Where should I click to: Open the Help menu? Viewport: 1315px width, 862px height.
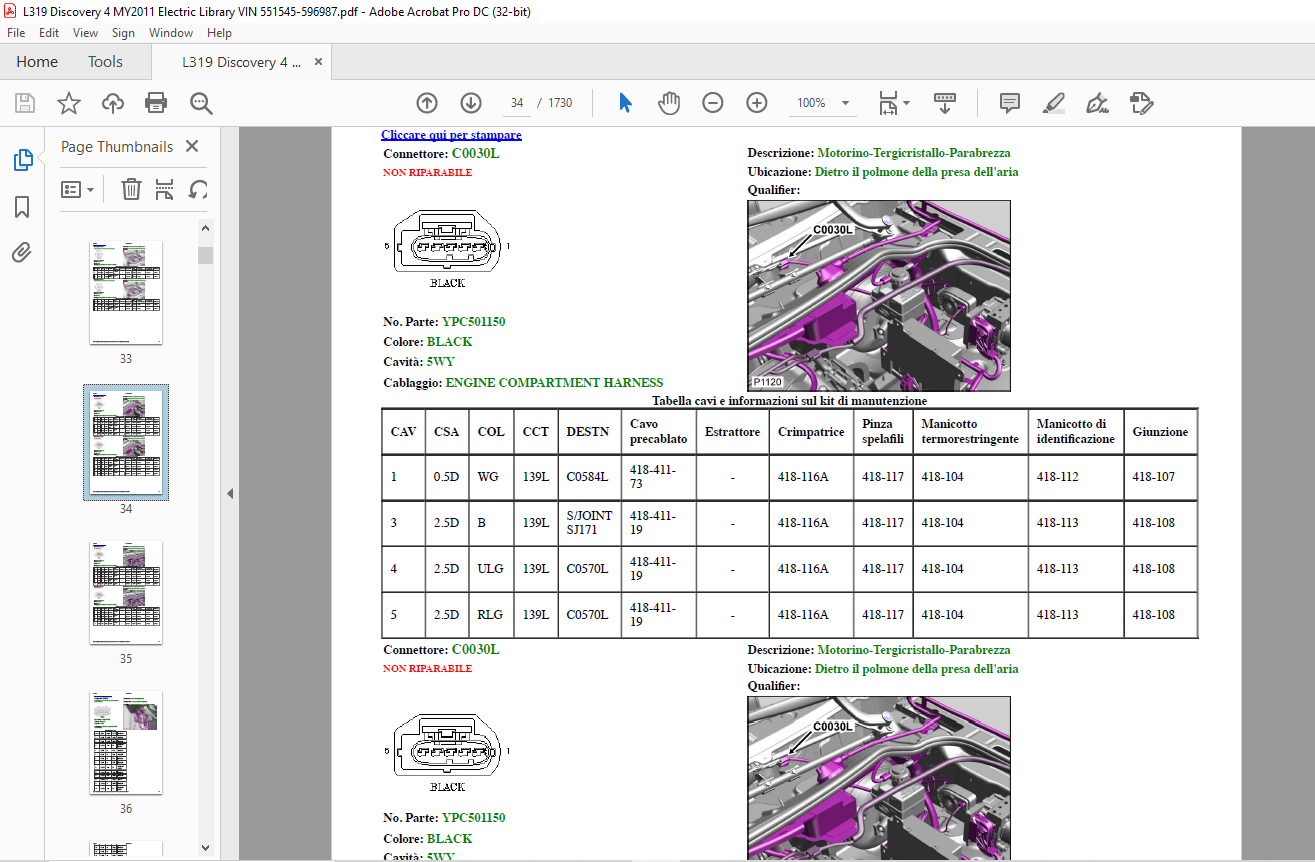[x=219, y=33]
